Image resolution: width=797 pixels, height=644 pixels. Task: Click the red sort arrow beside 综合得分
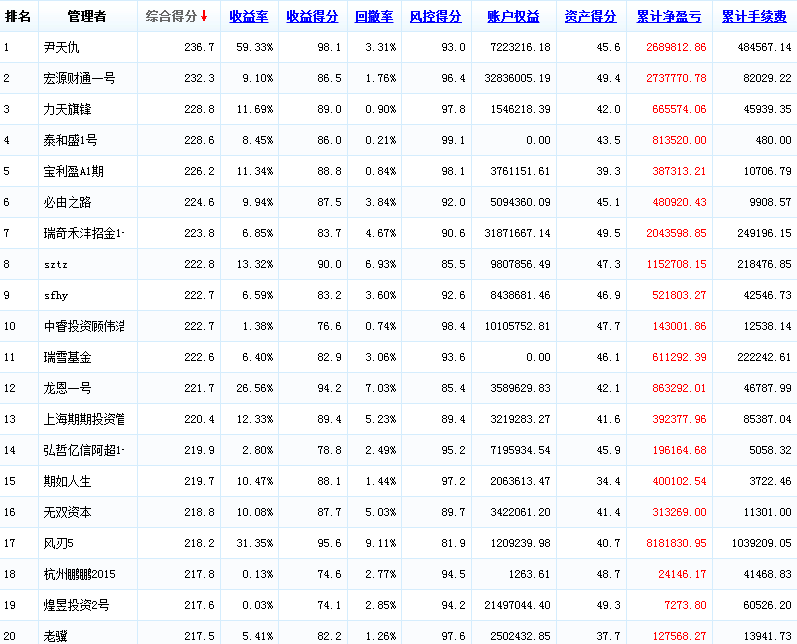pyautogui.click(x=204, y=16)
